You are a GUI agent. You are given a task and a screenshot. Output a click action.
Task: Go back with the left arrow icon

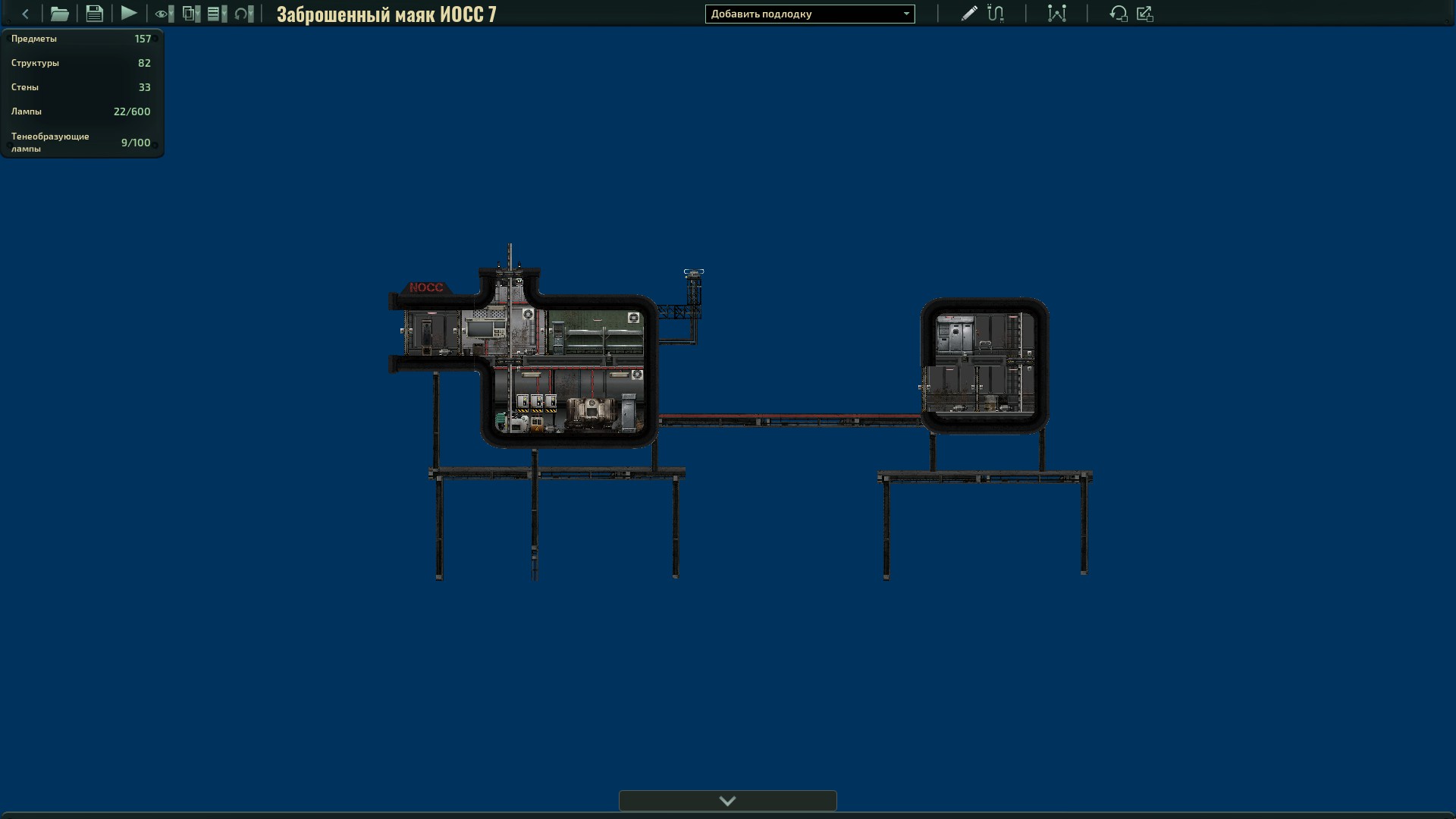[x=25, y=14]
